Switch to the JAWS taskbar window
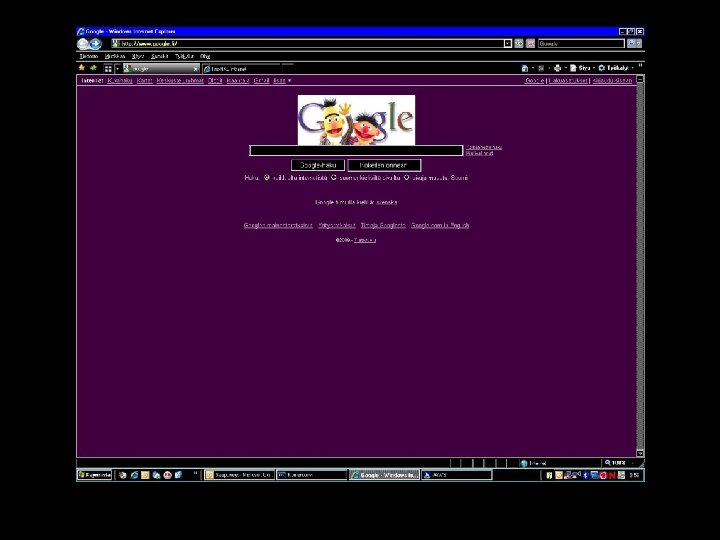This screenshot has width=720, height=540. 456,475
